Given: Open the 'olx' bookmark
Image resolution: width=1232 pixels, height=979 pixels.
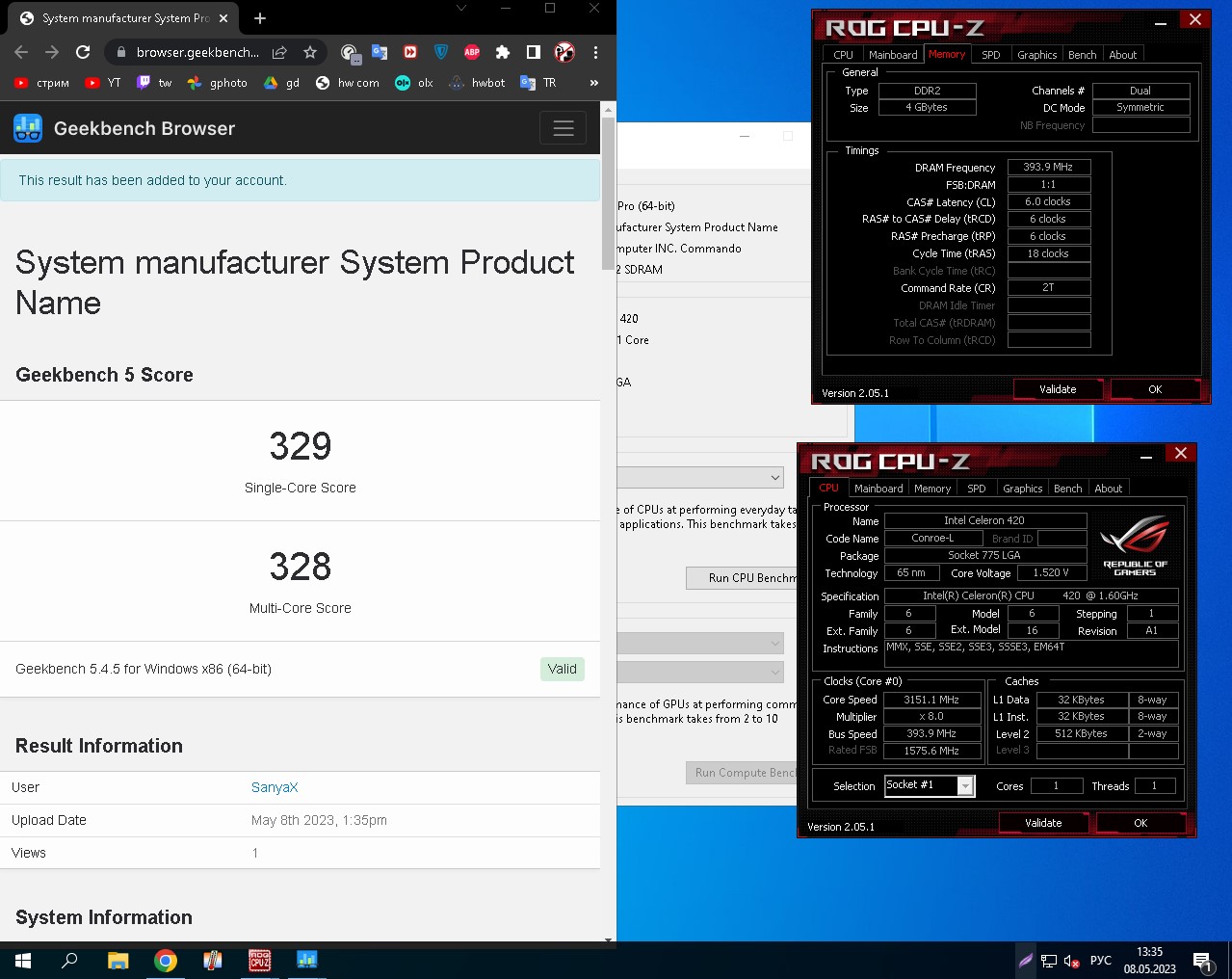Looking at the screenshot, I should [414, 83].
